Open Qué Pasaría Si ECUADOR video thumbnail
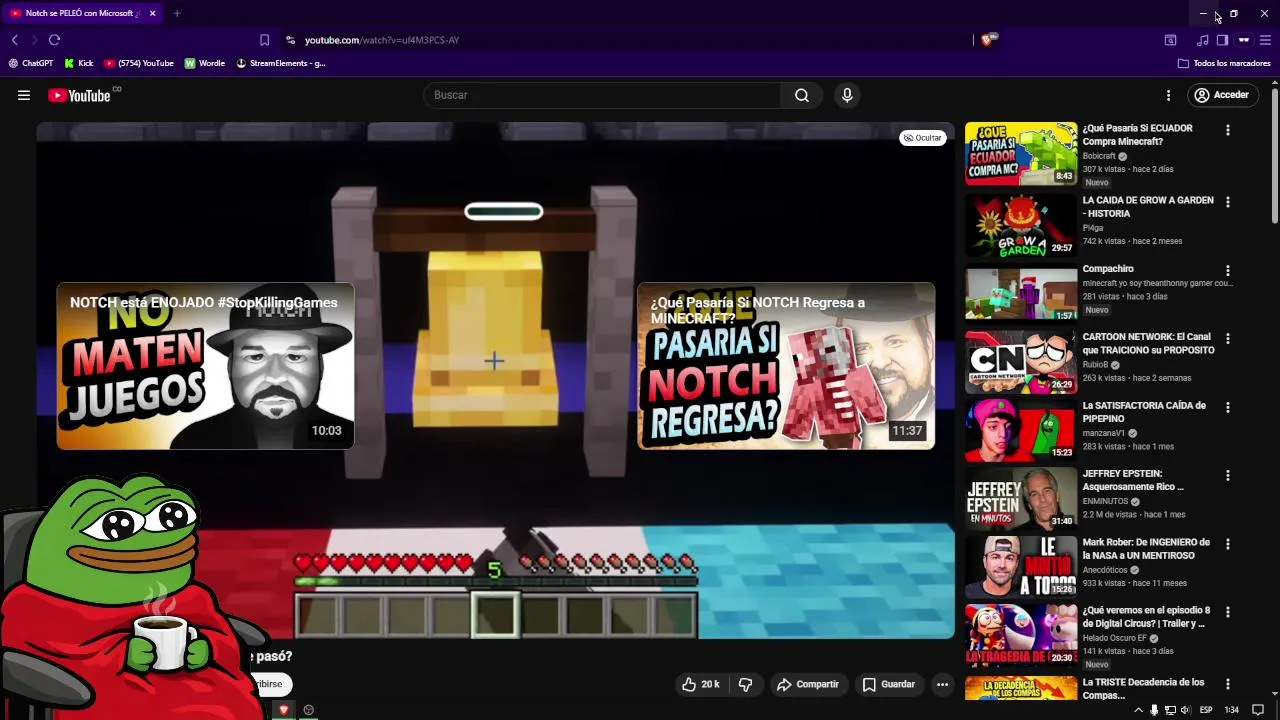1280x720 pixels. point(1021,154)
